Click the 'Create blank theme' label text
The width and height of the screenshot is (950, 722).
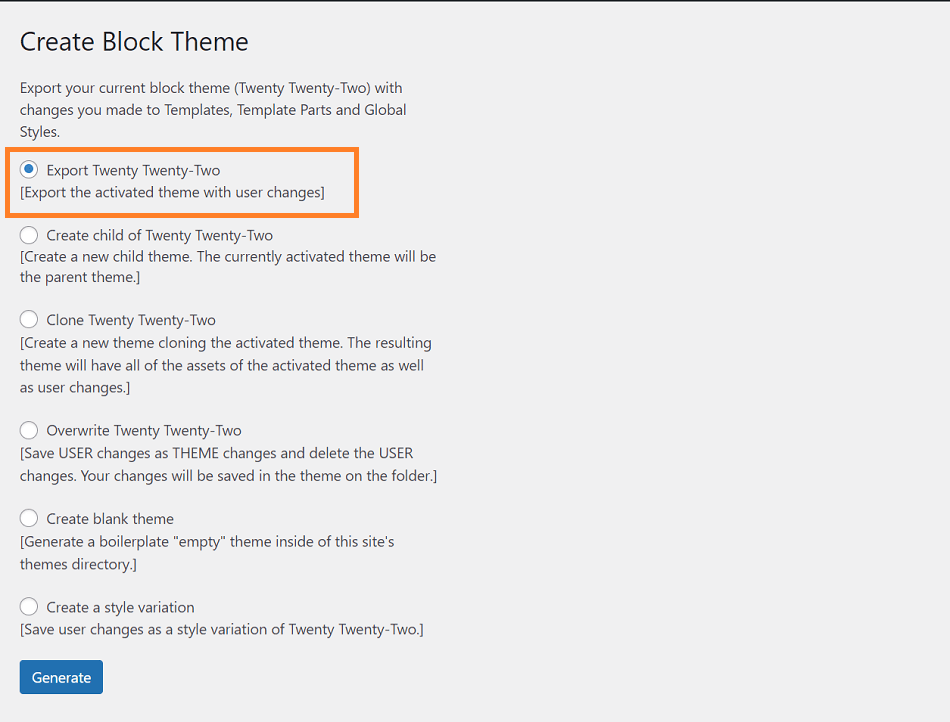coord(110,519)
